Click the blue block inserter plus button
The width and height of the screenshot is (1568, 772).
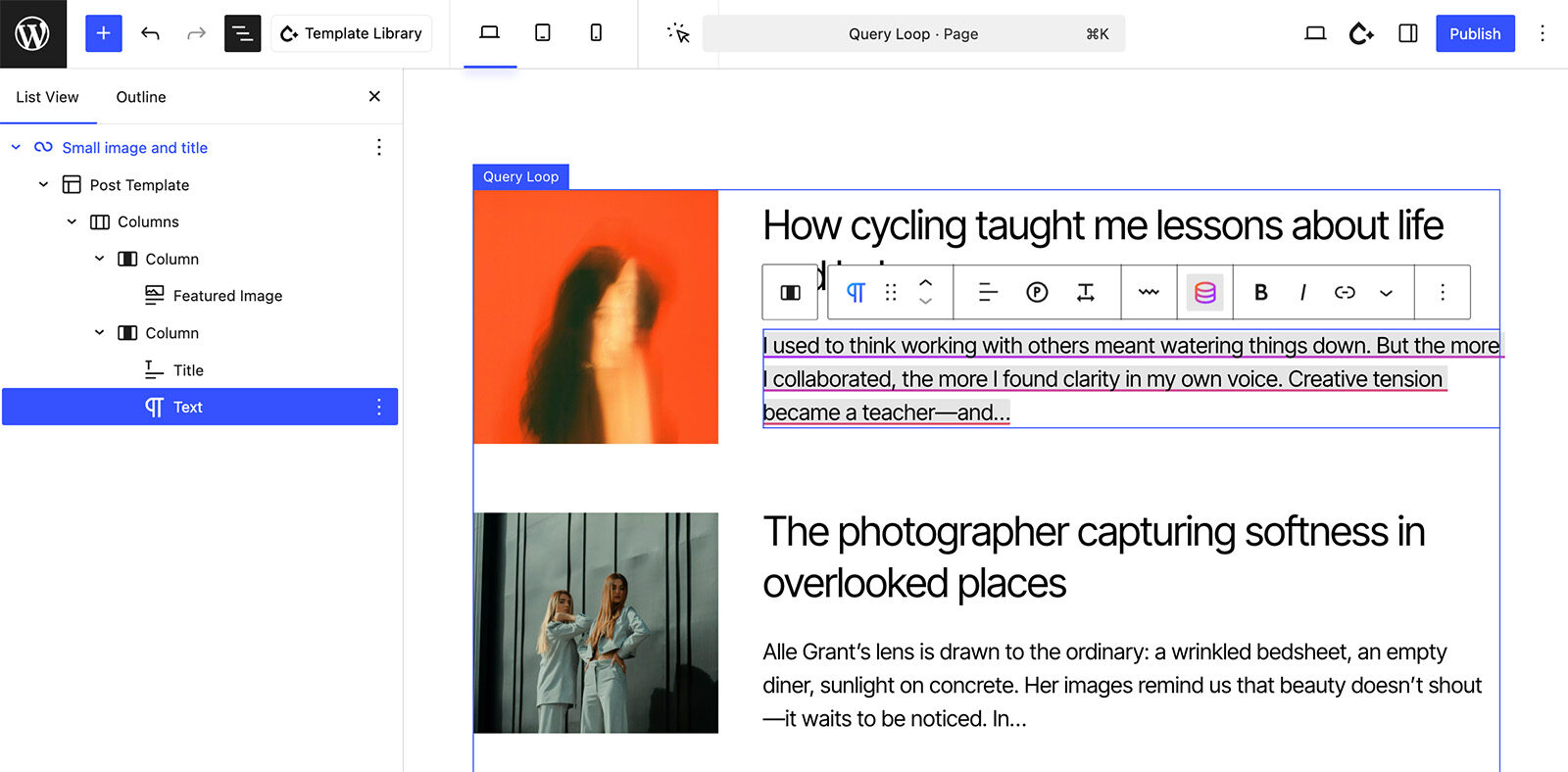[x=103, y=33]
